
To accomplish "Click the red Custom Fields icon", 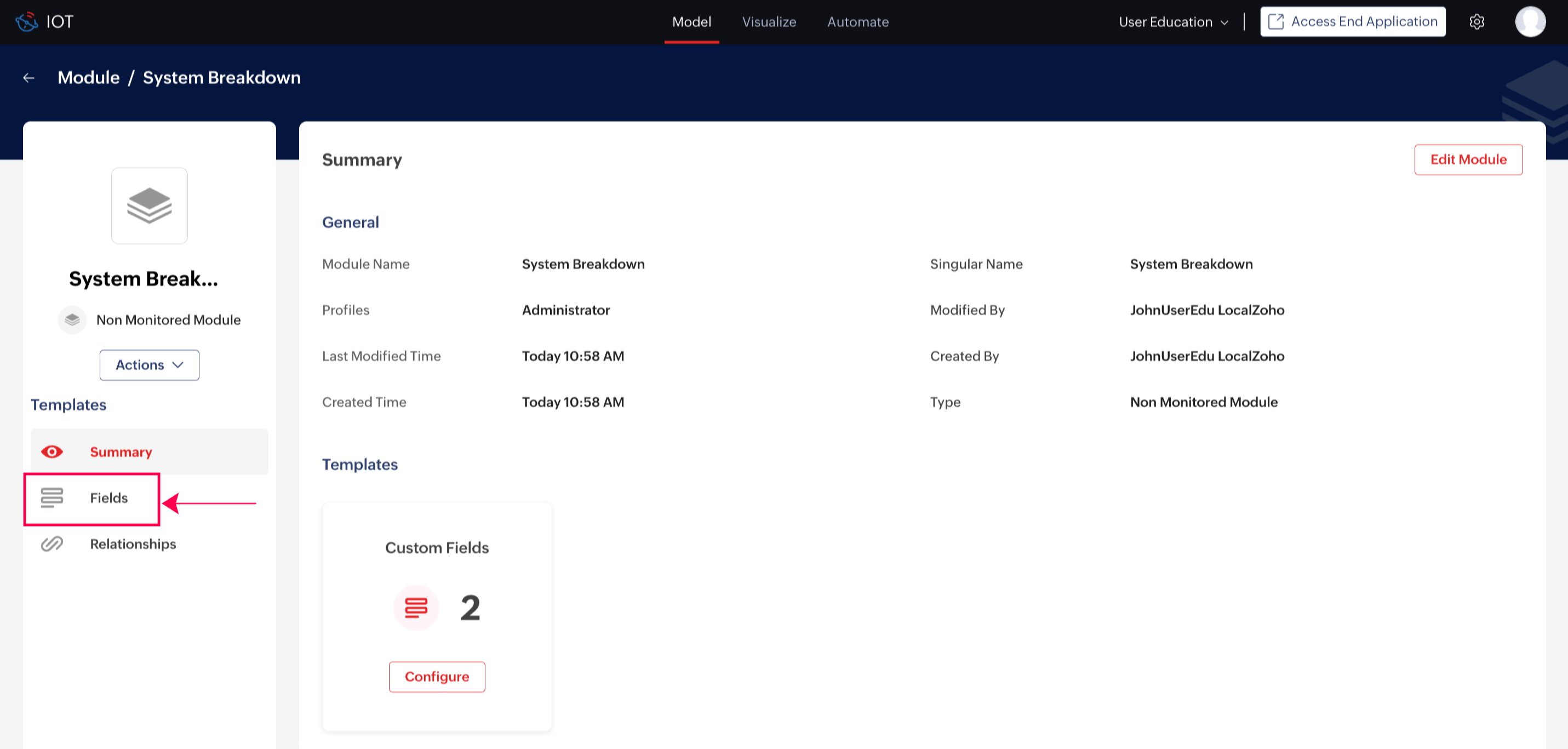I will click(x=416, y=608).
